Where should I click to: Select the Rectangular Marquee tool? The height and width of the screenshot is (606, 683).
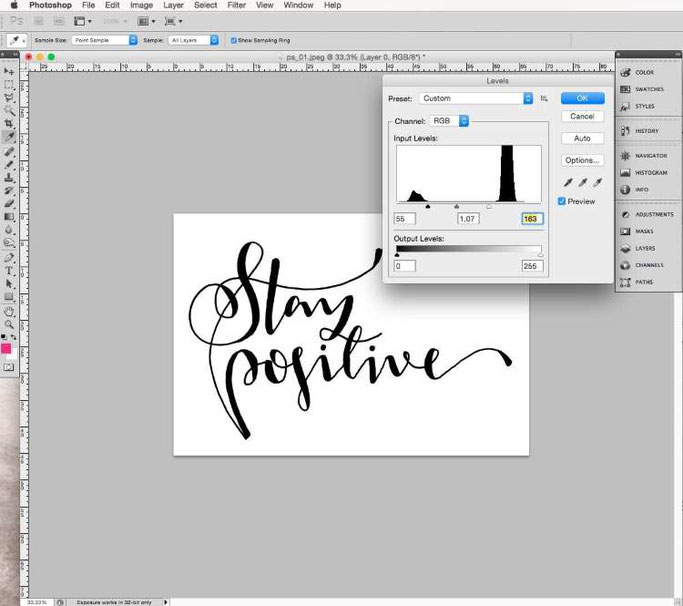[9, 85]
